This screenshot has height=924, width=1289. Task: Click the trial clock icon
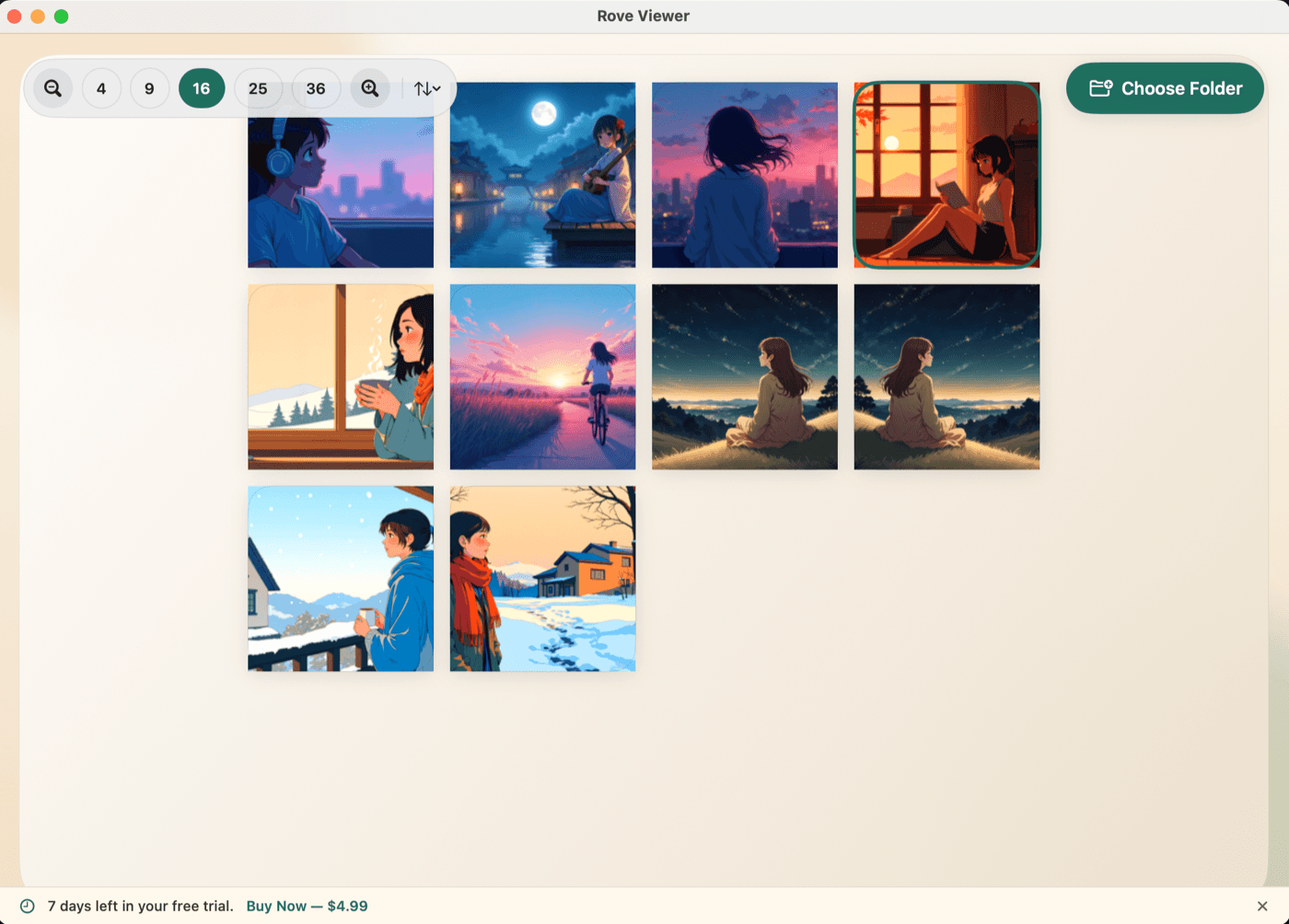click(28, 906)
